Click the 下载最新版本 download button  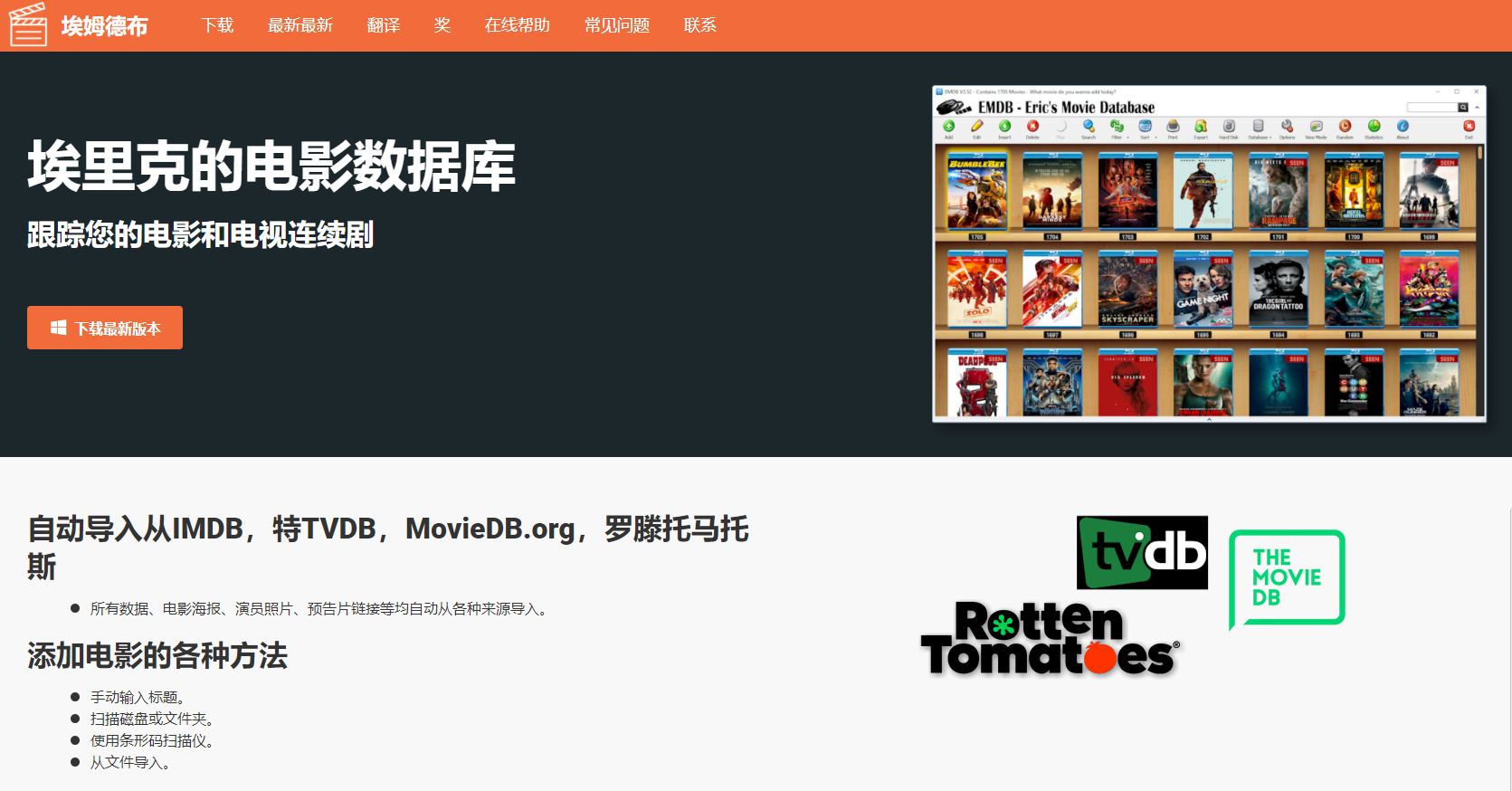(x=105, y=328)
